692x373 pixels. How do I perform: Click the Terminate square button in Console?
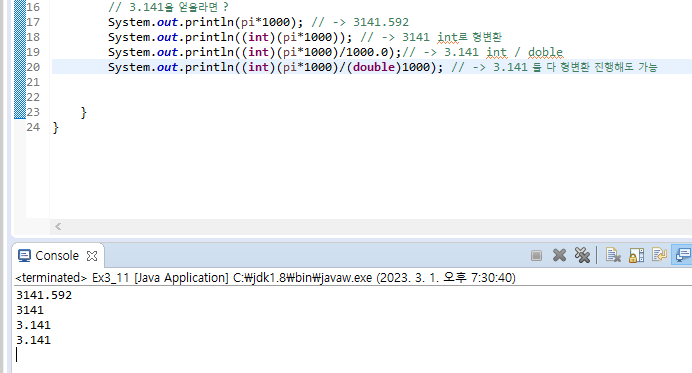pos(536,256)
